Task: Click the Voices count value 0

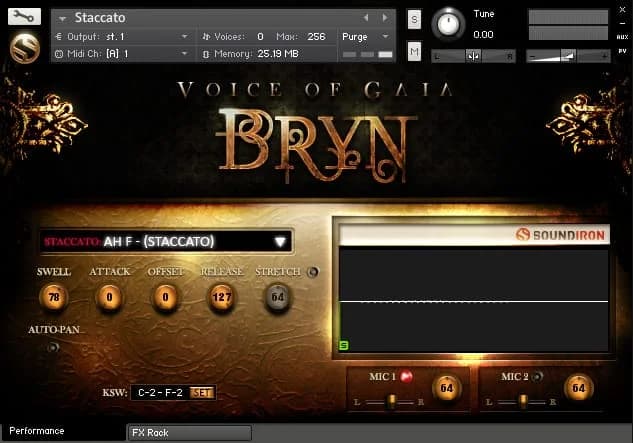Action: point(260,37)
